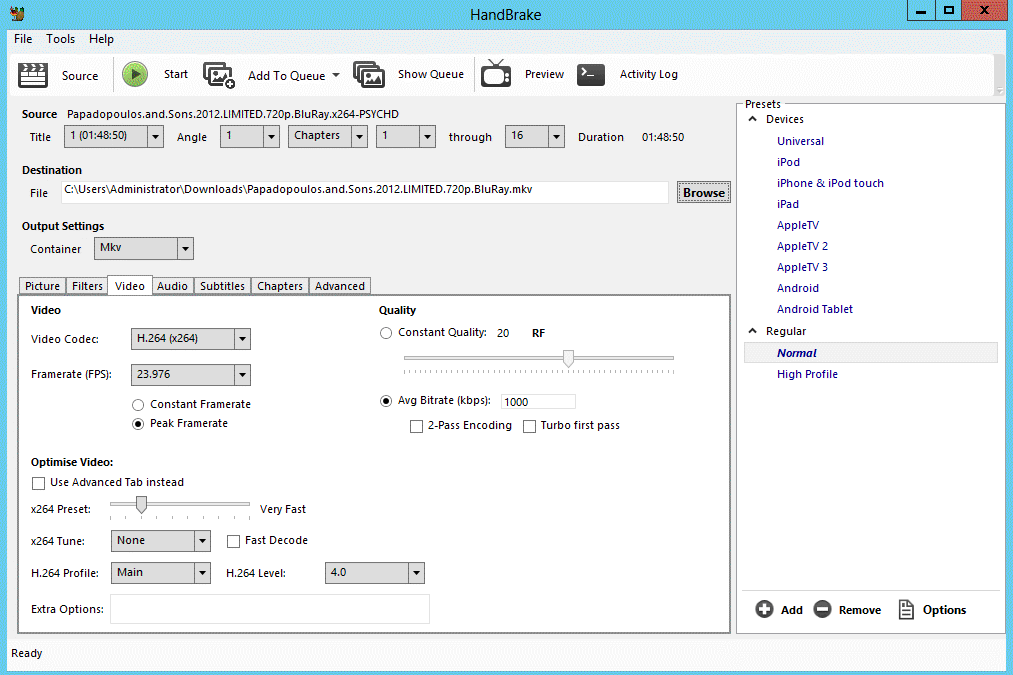Image resolution: width=1013 pixels, height=675 pixels.
Task: Switch to the Audio tab
Action: coord(172,286)
